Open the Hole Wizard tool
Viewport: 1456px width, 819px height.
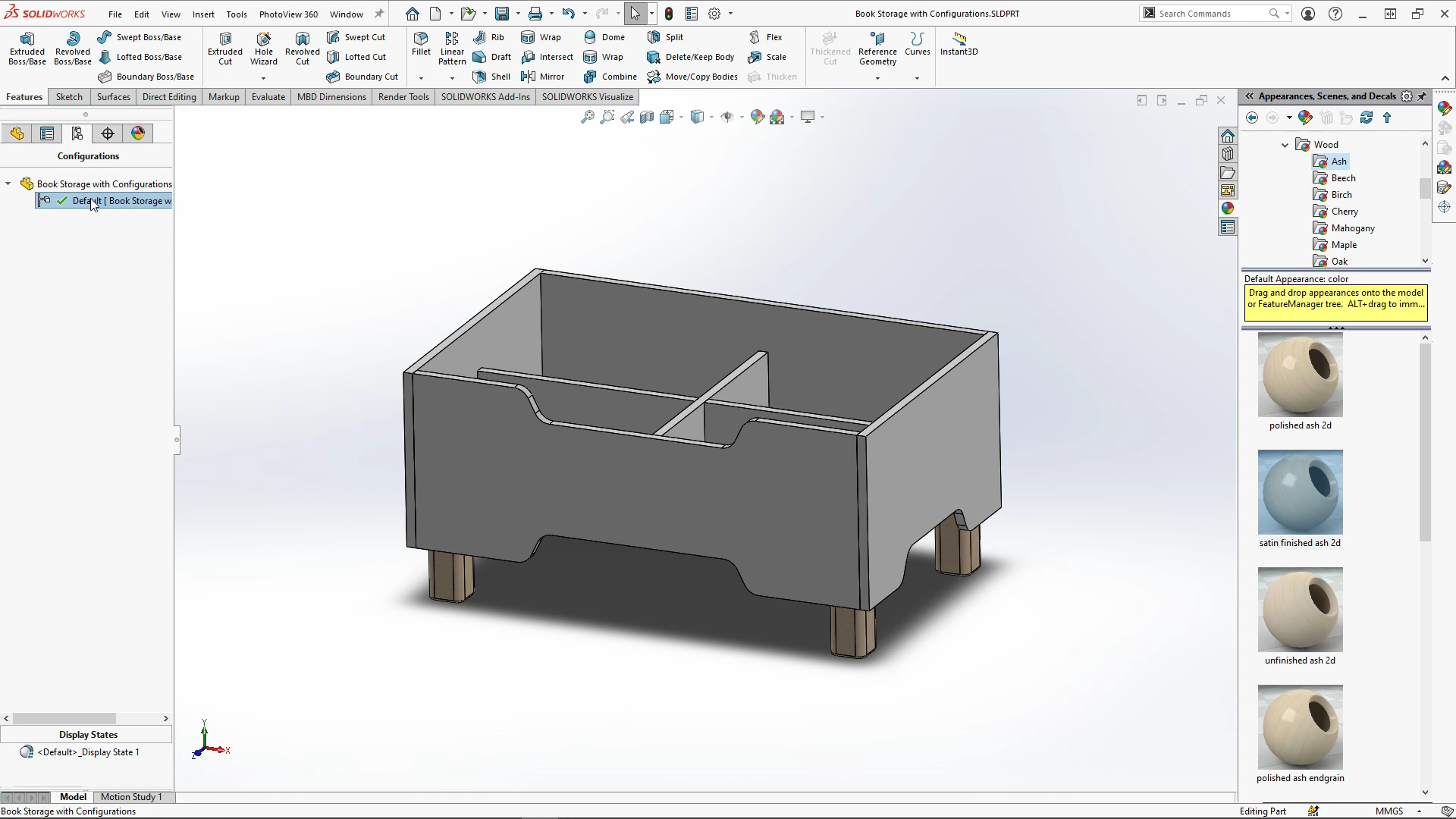(264, 47)
